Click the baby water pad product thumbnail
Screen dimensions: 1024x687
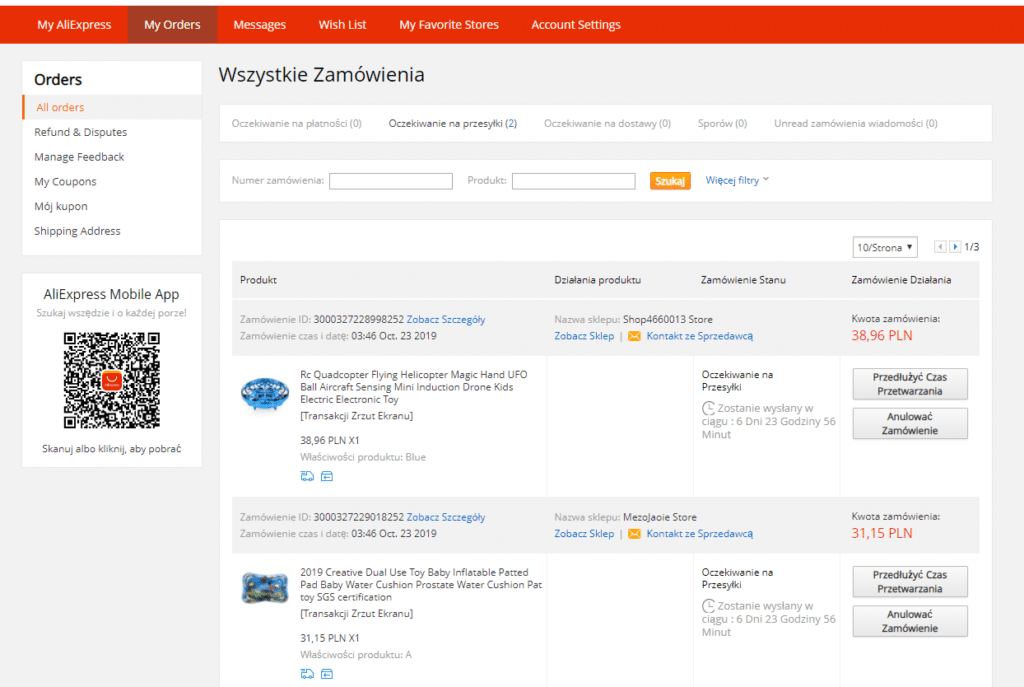click(x=264, y=588)
